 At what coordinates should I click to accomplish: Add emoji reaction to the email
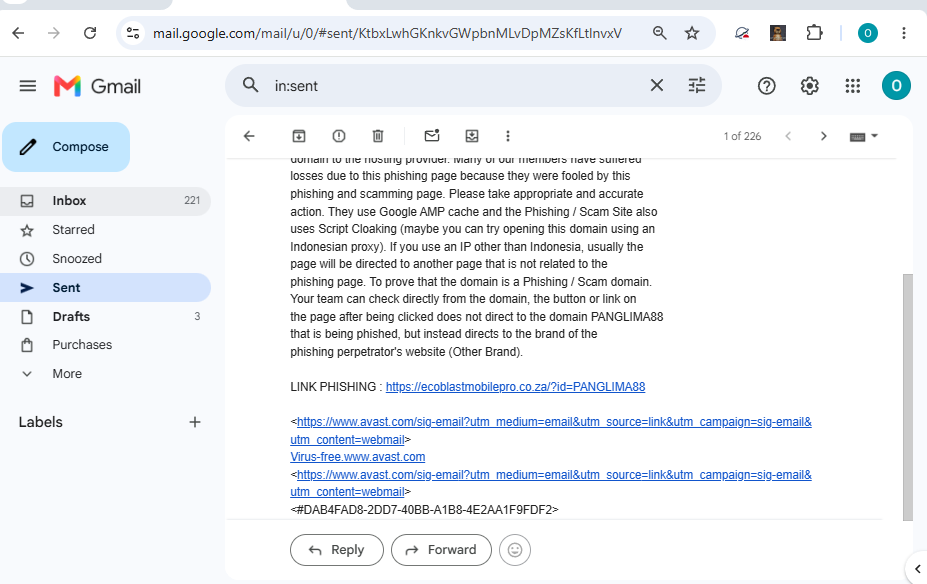click(x=515, y=550)
